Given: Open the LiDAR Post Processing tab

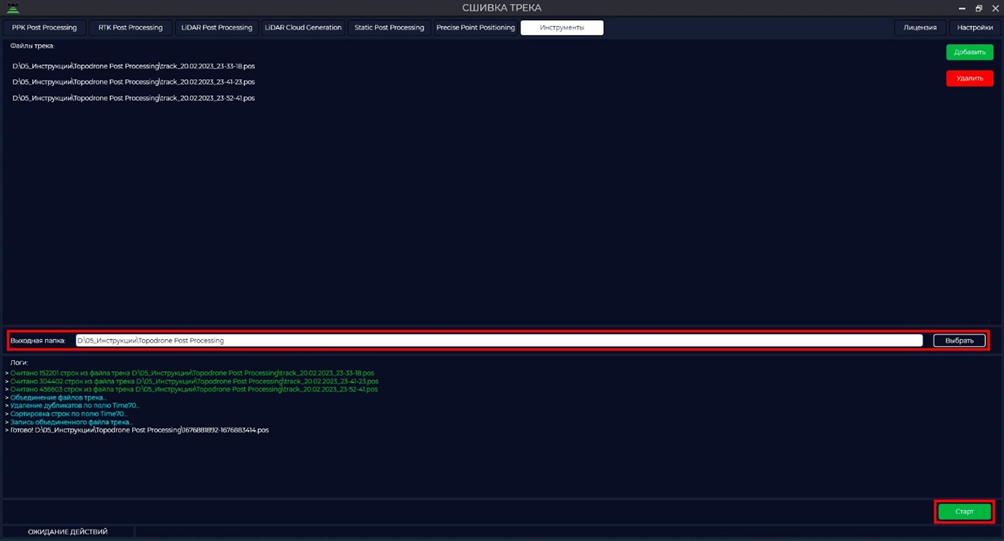Looking at the screenshot, I should pyautogui.click(x=216, y=28).
